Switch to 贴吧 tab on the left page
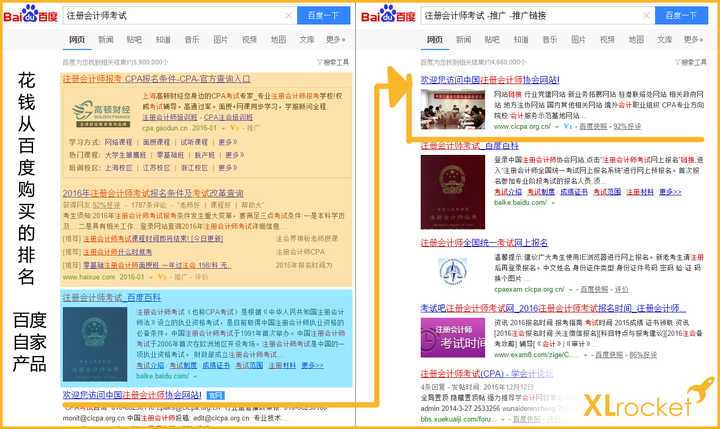 134,40
